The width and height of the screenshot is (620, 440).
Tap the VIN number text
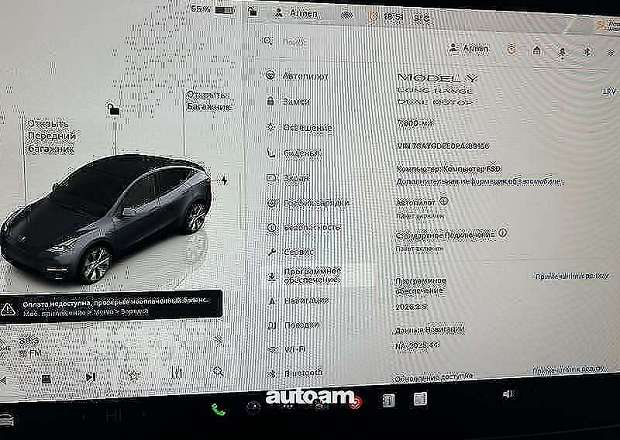coord(443,146)
